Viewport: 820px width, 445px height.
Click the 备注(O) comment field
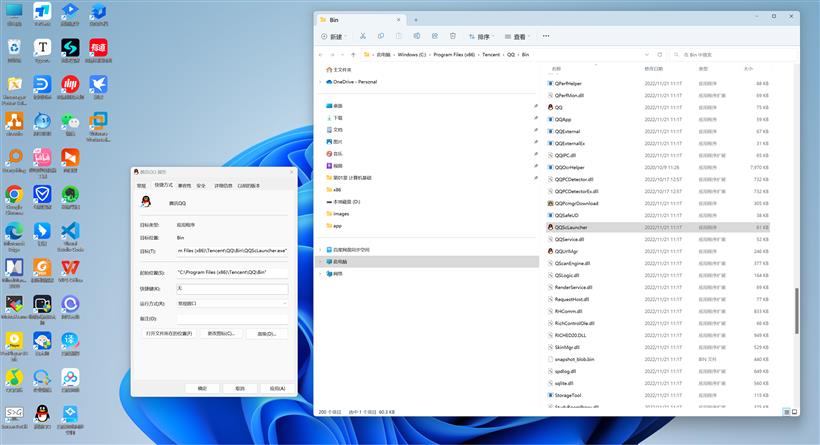pos(232,318)
